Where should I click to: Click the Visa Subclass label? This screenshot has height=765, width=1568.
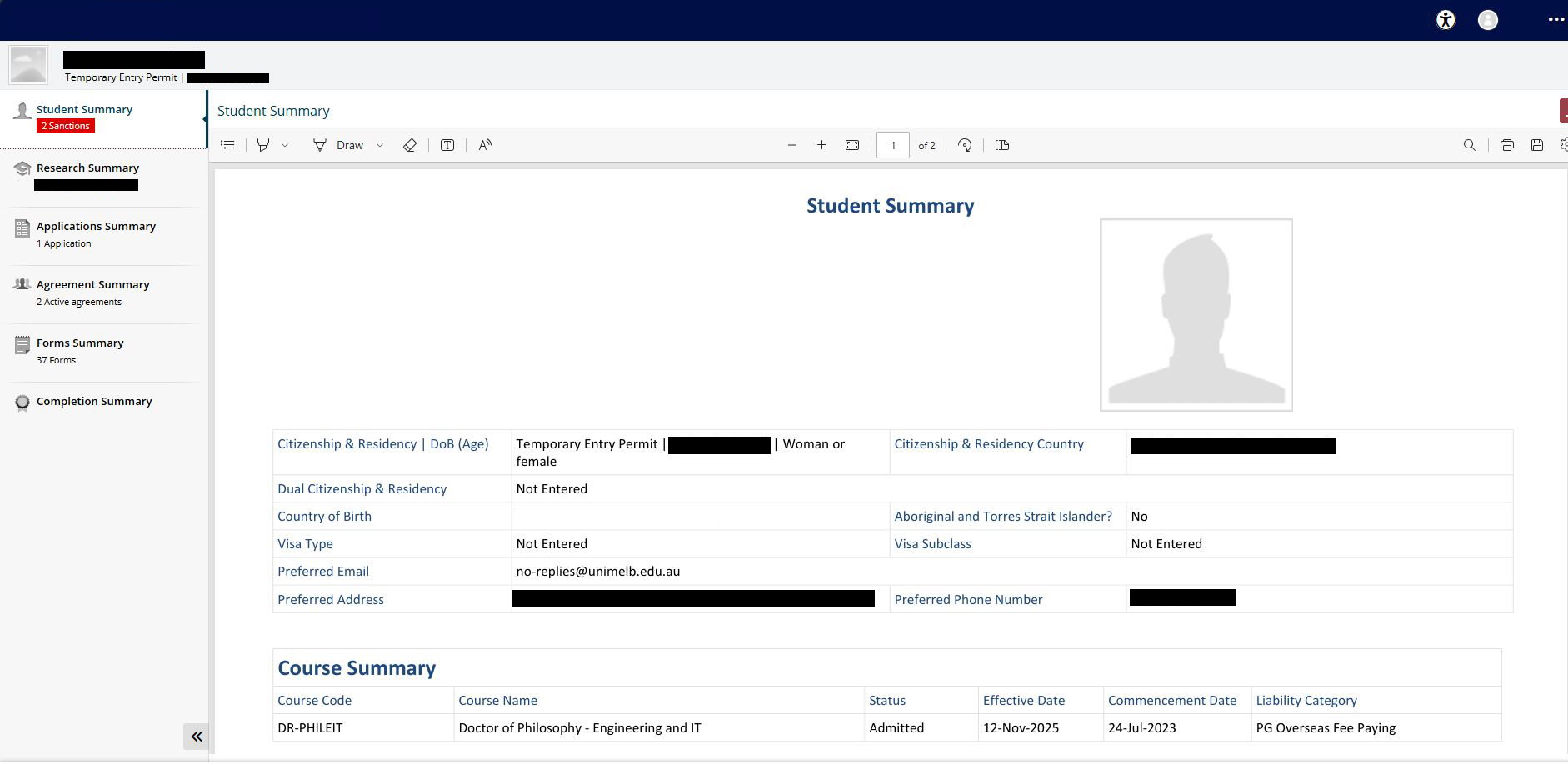[x=932, y=544]
